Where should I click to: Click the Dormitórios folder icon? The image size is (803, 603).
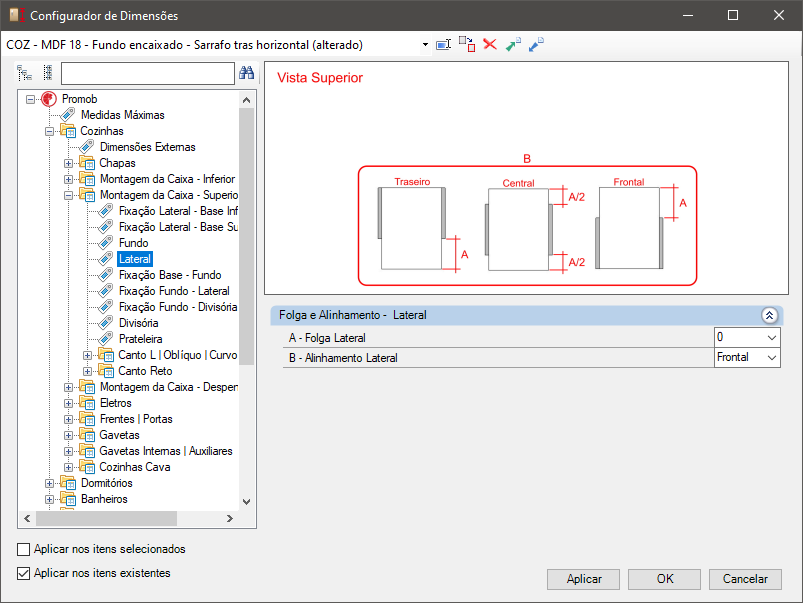coord(68,483)
